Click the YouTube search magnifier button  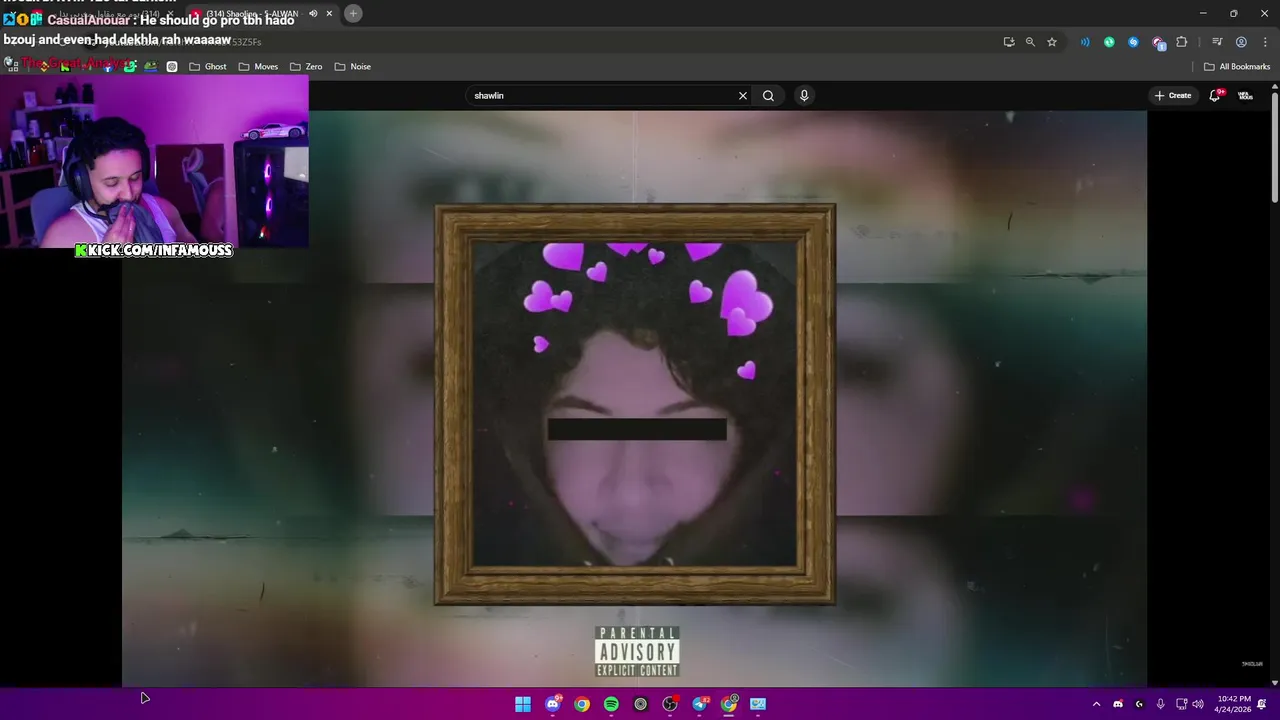click(768, 96)
